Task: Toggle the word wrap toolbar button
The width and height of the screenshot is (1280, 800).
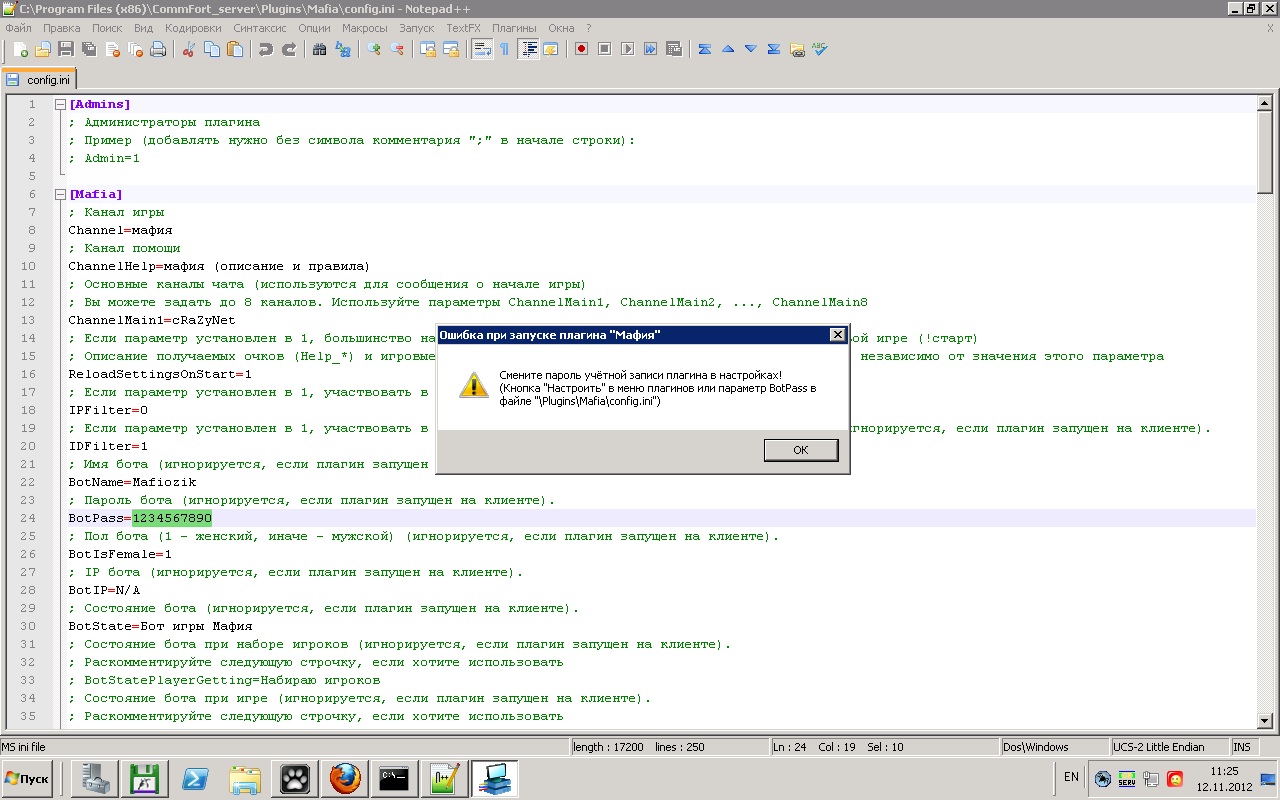Action: tap(482, 49)
